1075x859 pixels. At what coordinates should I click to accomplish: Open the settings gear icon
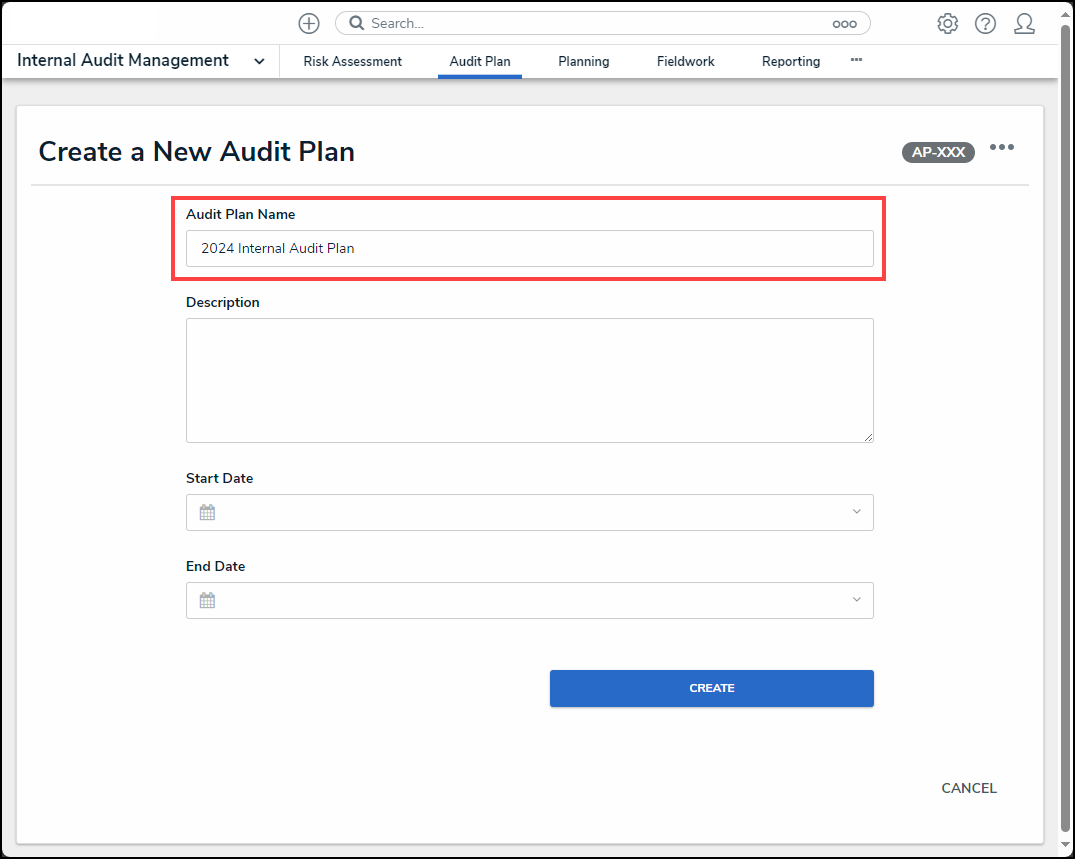coord(947,24)
